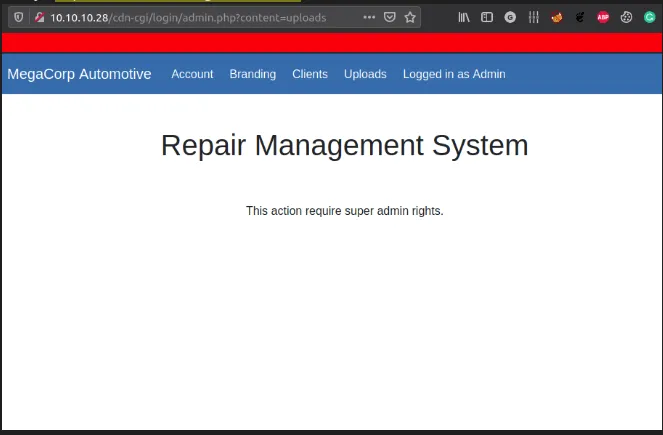Bookmark this page with the star icon
Screen dimensions: 663x435
click(410, 17)
